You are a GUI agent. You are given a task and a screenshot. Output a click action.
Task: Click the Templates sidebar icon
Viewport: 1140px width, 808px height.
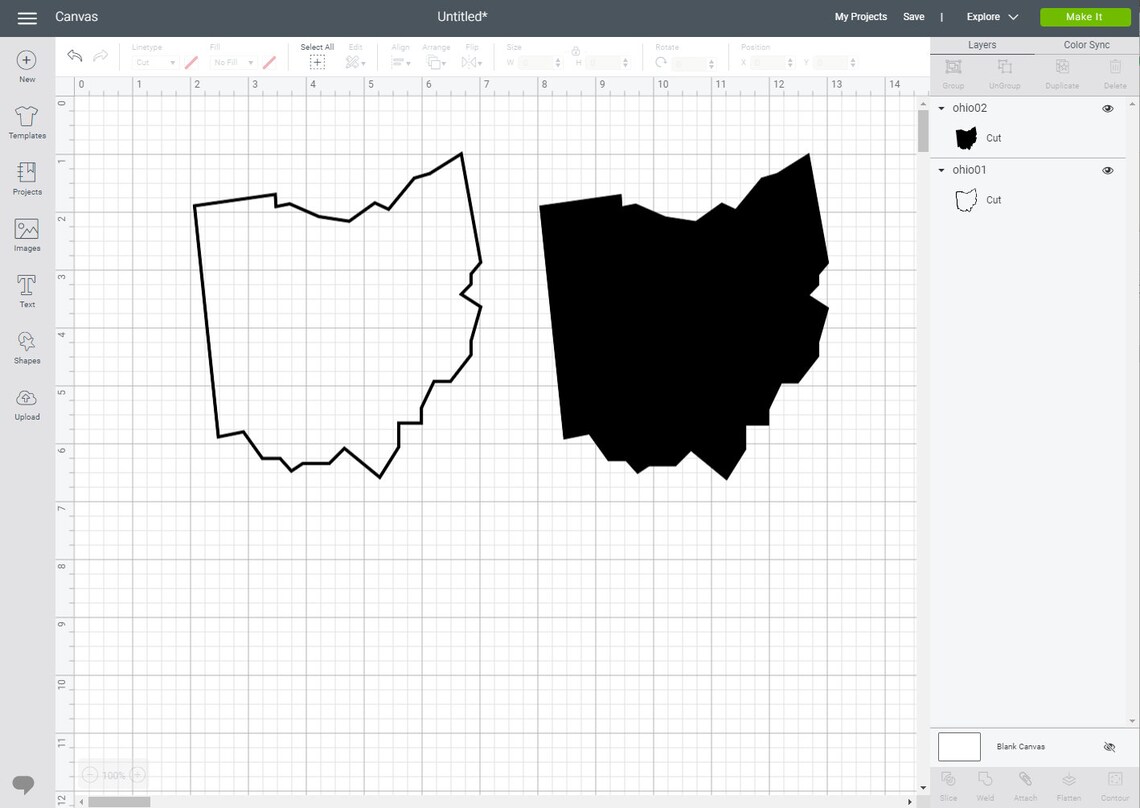point(26,122)
